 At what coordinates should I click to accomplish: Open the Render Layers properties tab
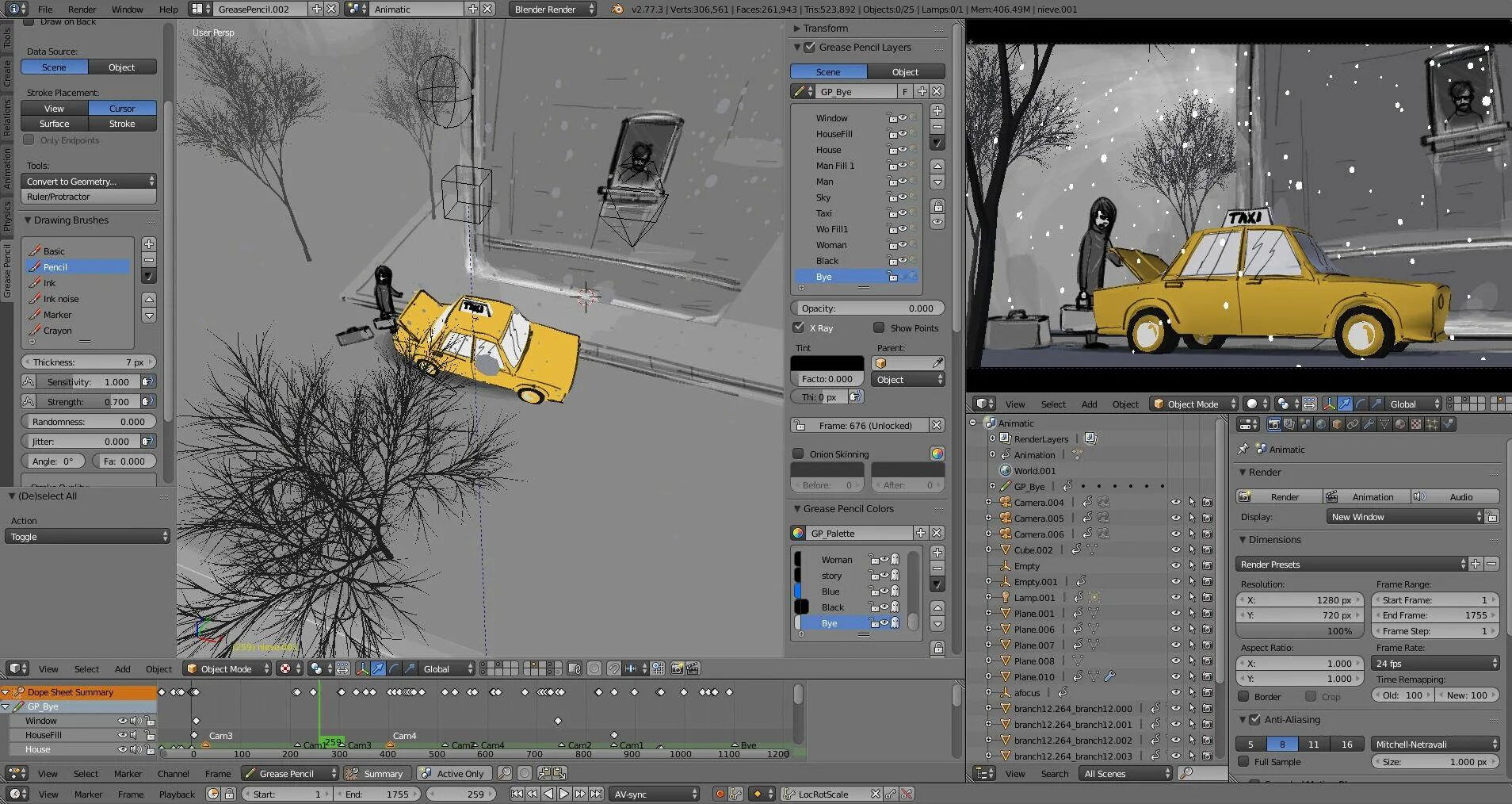tap(1289, 424)
